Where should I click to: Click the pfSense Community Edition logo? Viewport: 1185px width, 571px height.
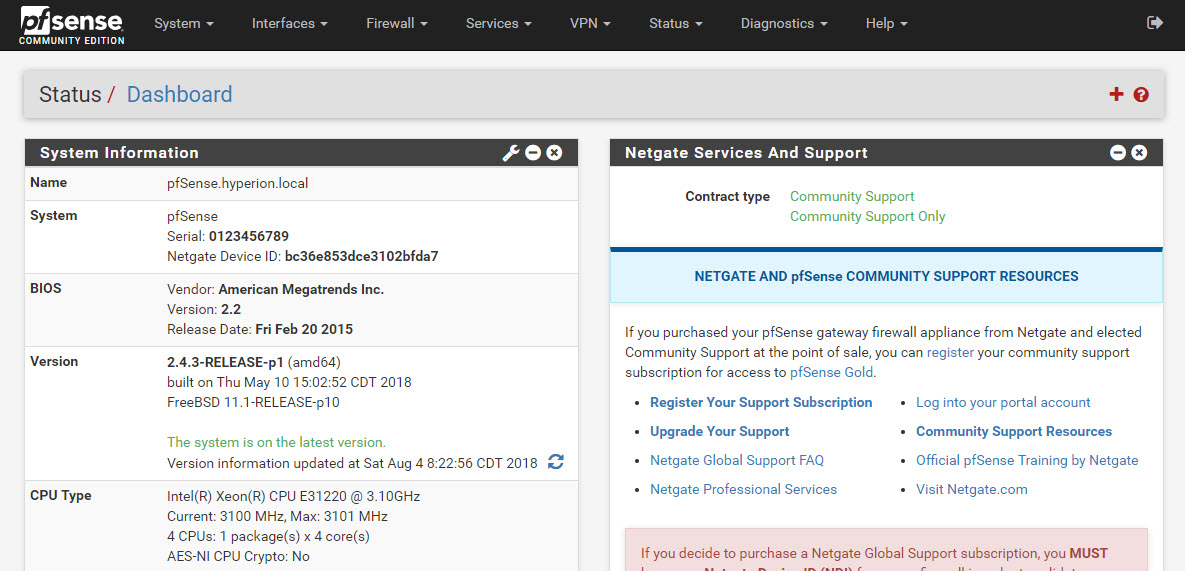click(x=73, y=25)
